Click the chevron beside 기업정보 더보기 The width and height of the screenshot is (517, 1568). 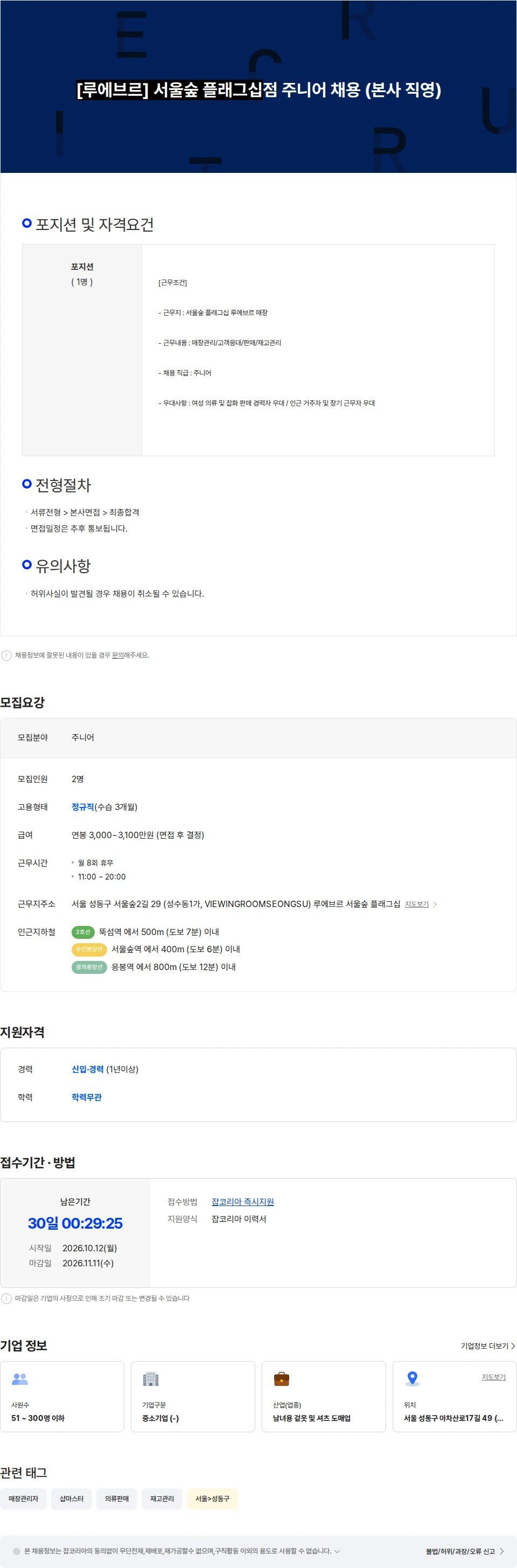[513, 1346]
